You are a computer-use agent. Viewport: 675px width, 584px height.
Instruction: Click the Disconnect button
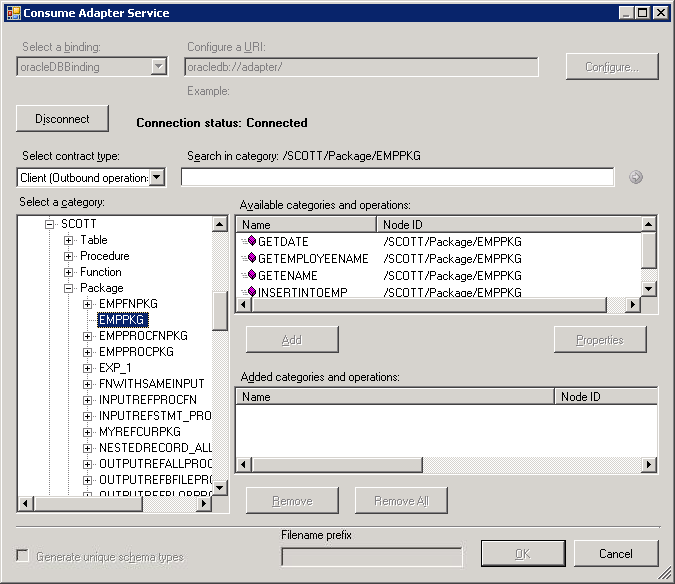[x=62, y=118]
